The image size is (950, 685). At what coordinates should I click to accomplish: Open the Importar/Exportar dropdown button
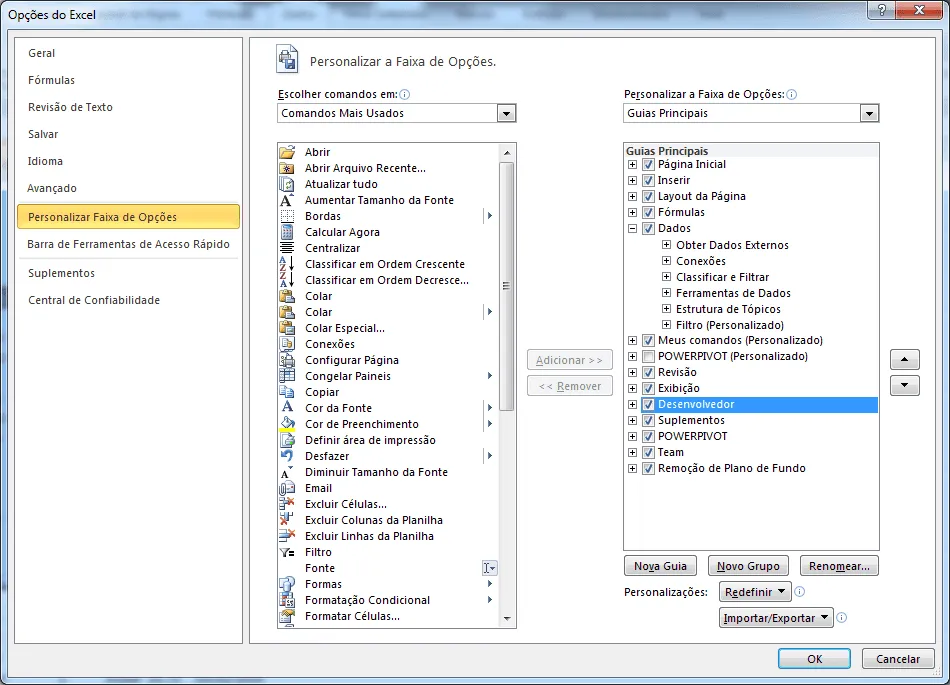tap(776, 618)
